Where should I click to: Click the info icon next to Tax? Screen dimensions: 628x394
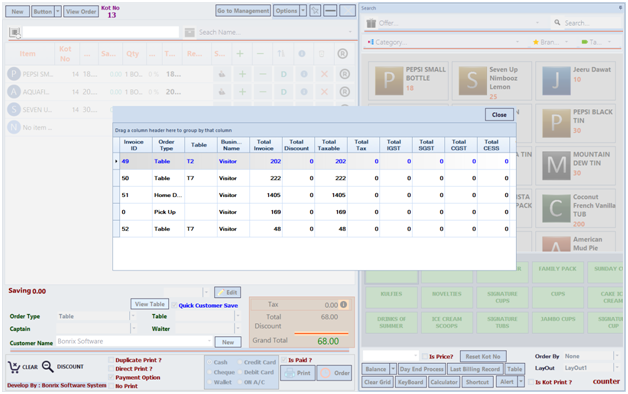344,305
